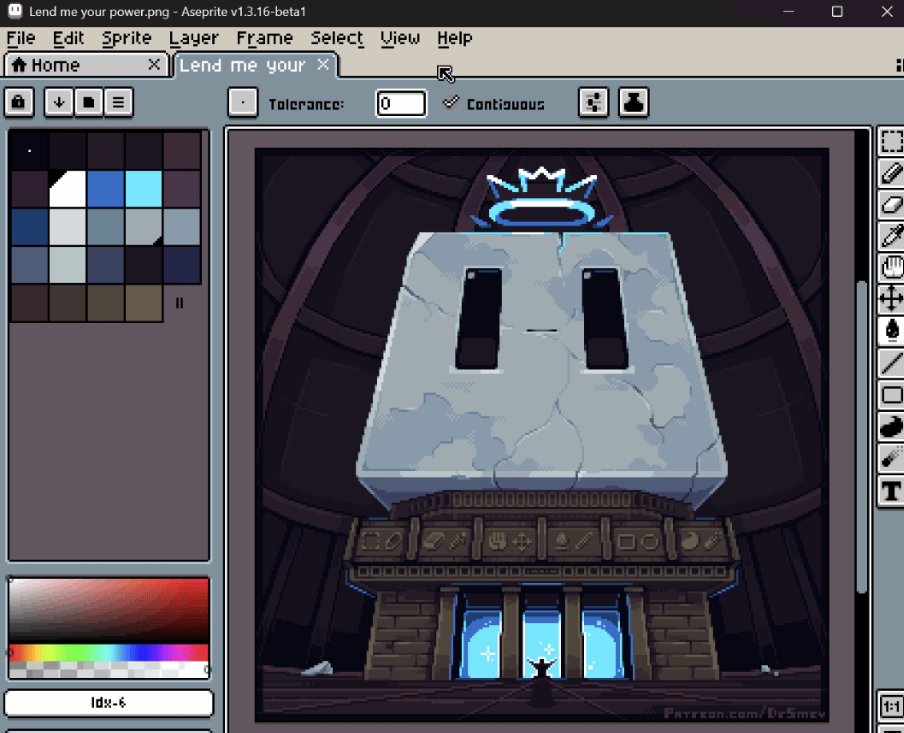Select the Eraser tool
The height and width of the screenshot is (733, 904).
click(x=890, y=204)
